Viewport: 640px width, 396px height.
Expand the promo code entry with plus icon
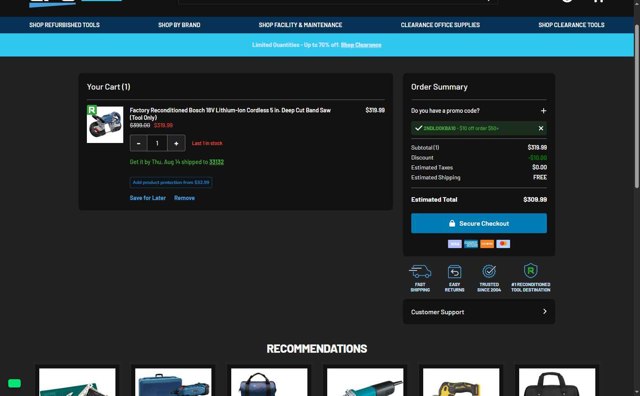click(543, 111)
